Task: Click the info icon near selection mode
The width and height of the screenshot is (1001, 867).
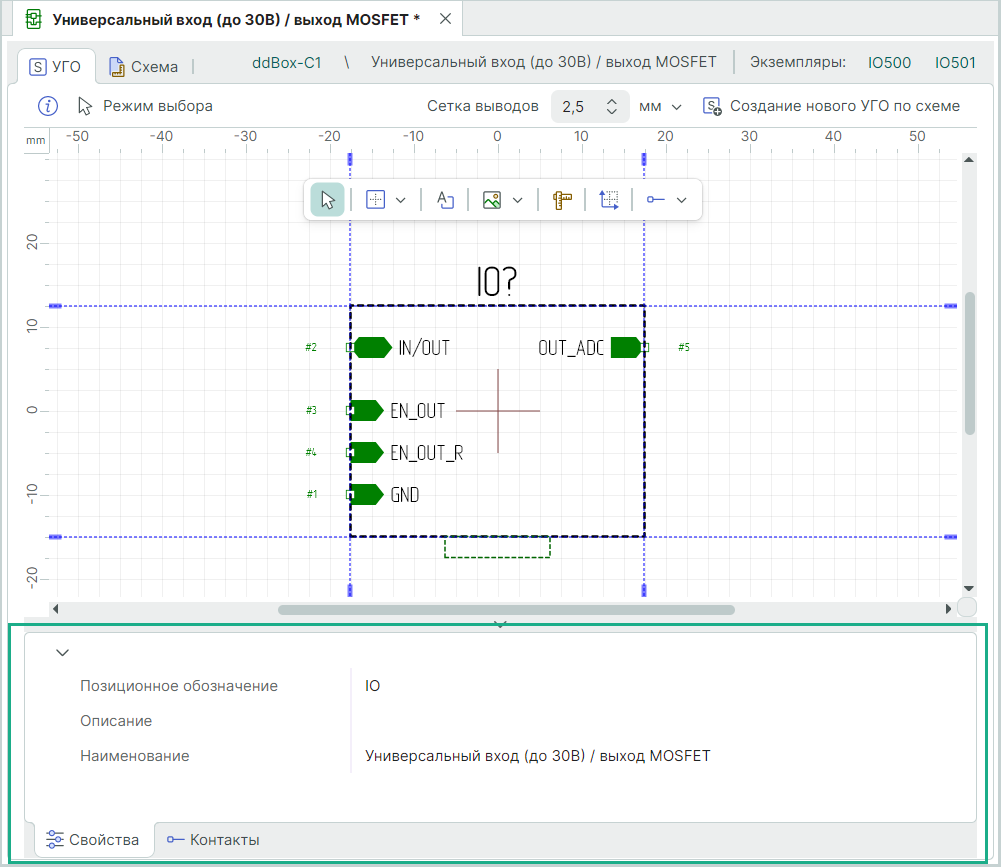Action: tap(48, 106)
